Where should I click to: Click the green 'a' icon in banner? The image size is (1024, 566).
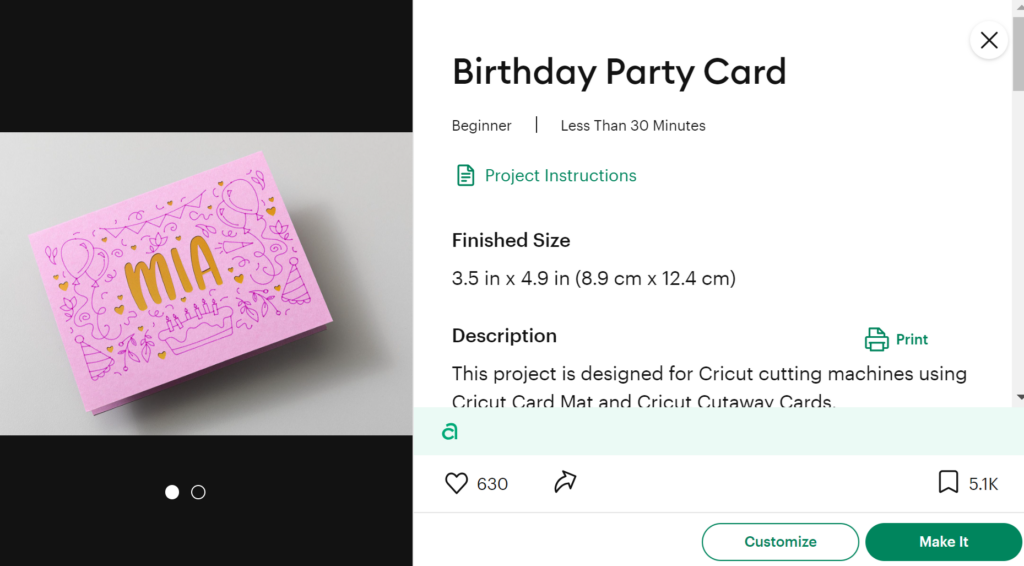point(450,432)
